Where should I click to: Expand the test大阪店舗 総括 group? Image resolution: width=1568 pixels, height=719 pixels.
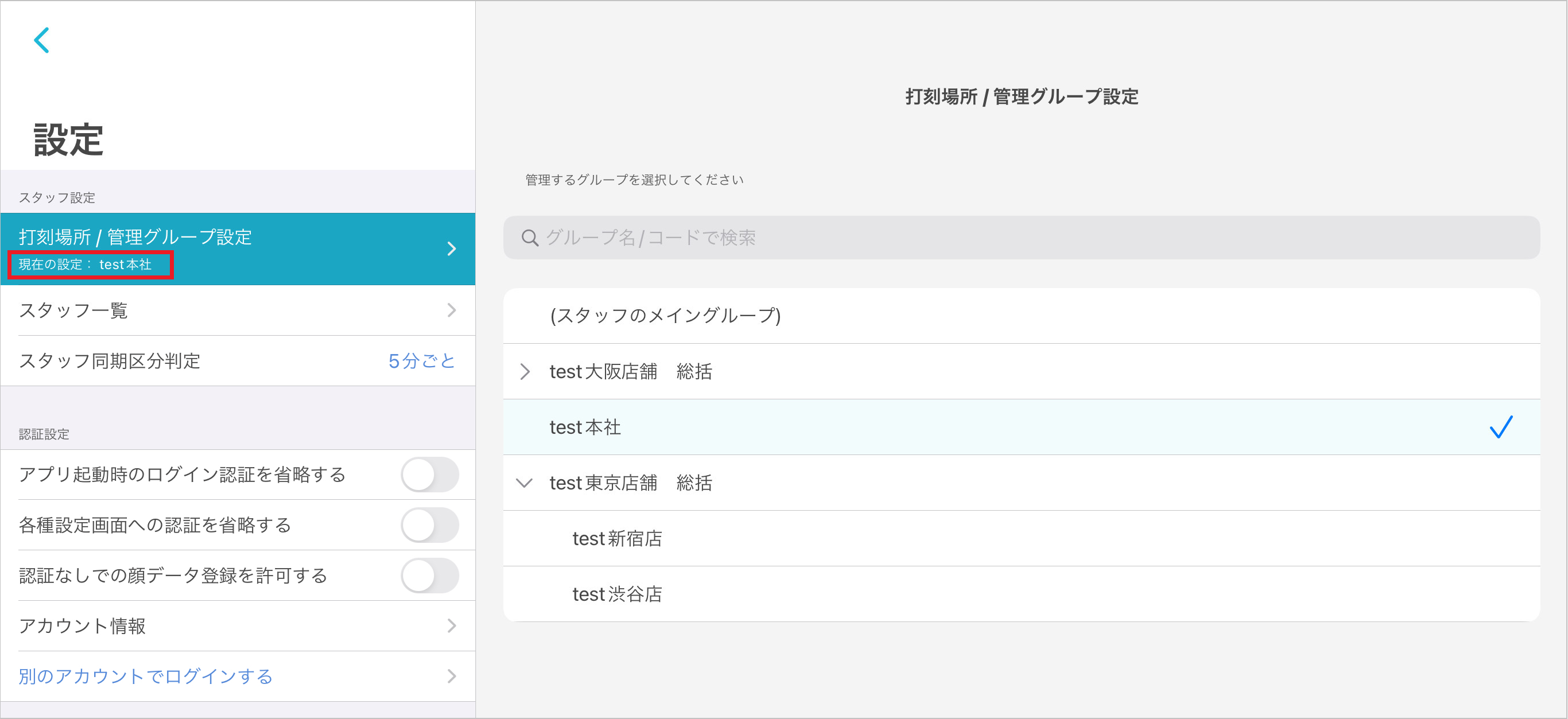(525, 371)
